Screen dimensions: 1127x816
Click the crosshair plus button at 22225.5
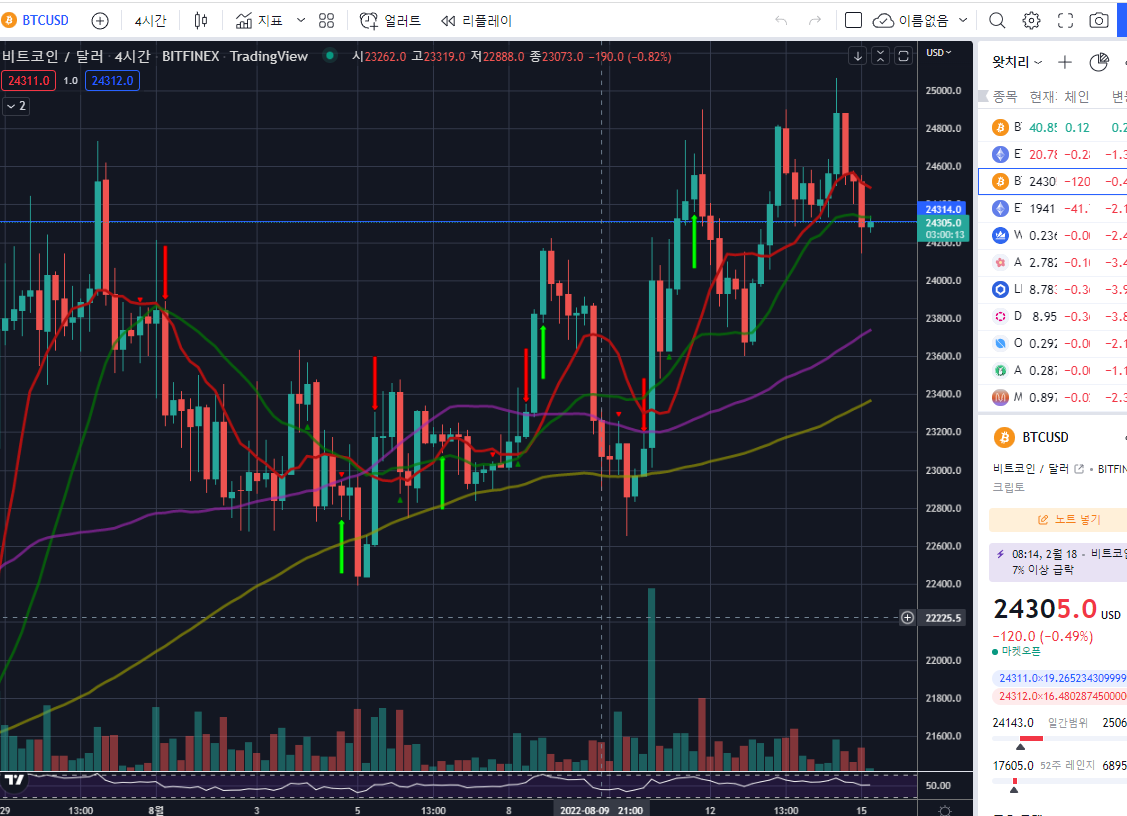point(908,618)
